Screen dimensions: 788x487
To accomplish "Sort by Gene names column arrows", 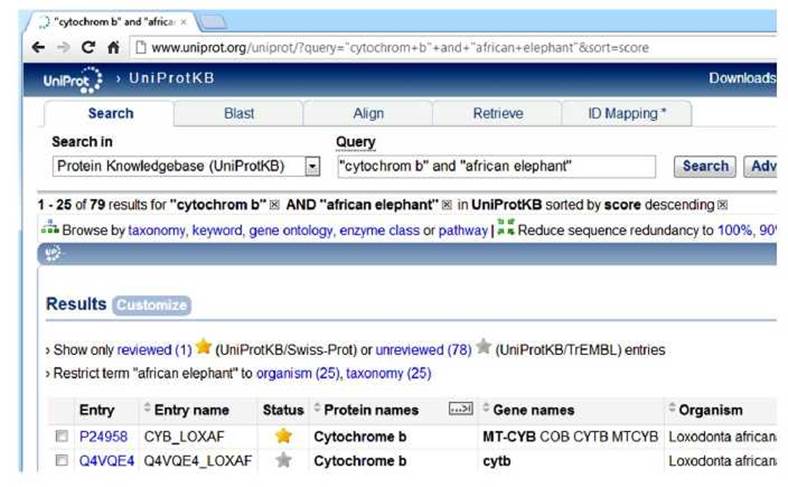I will click(485, 407).
